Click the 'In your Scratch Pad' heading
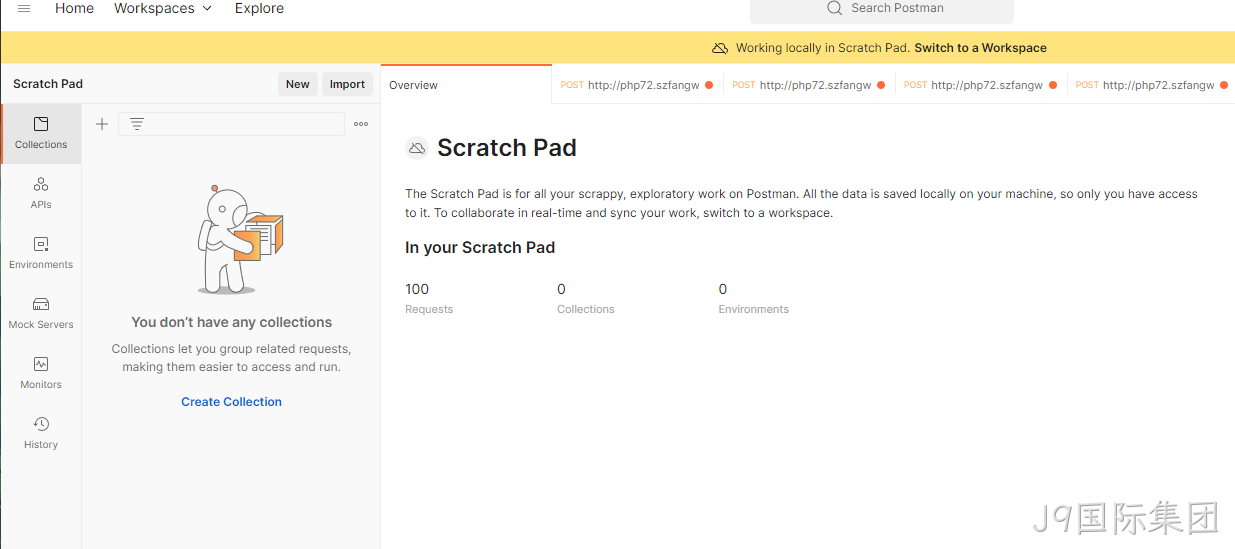This screenshot has height=549, width=1235. point(480,247)
